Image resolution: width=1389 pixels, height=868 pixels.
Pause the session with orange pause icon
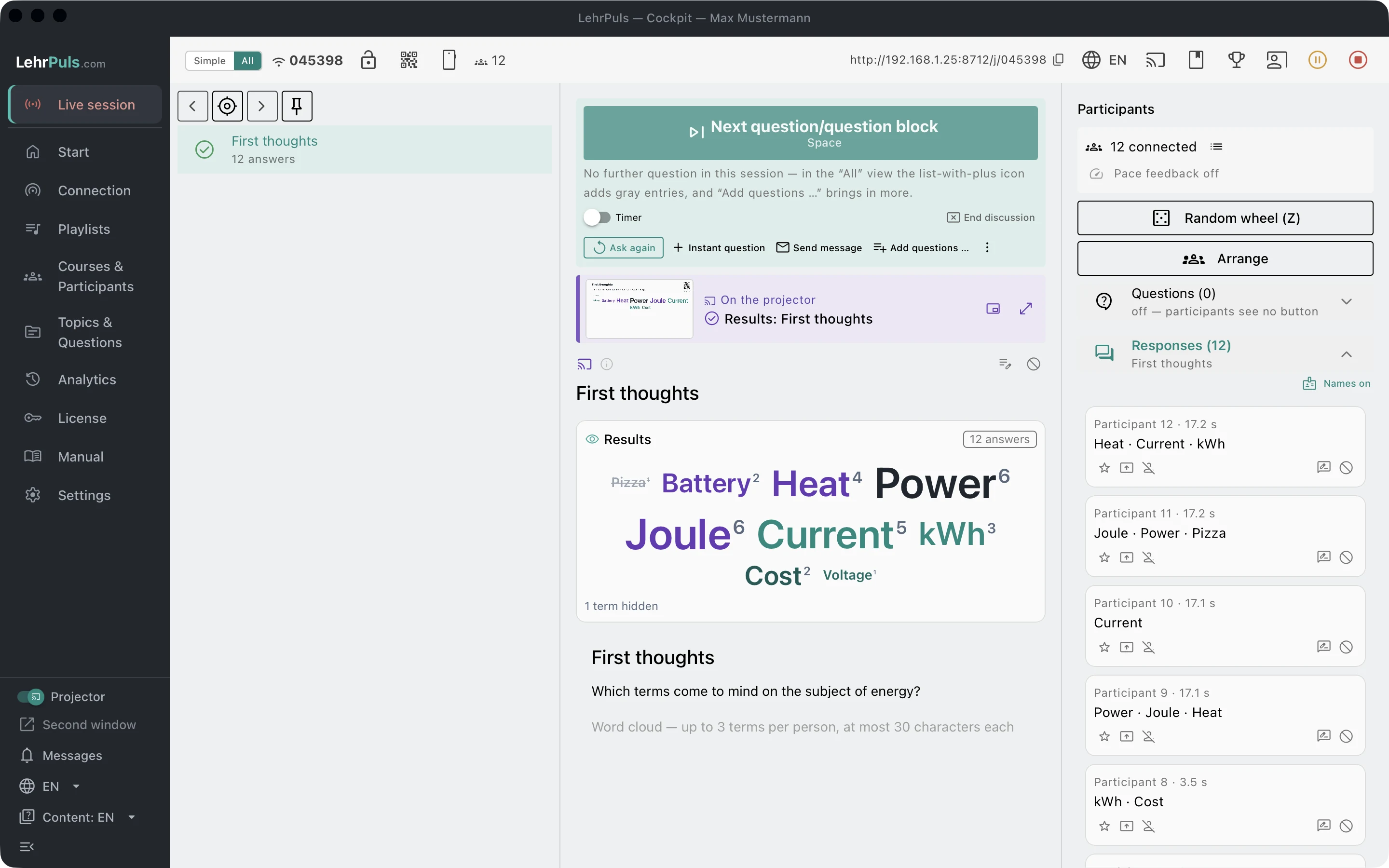point(1317,60)
